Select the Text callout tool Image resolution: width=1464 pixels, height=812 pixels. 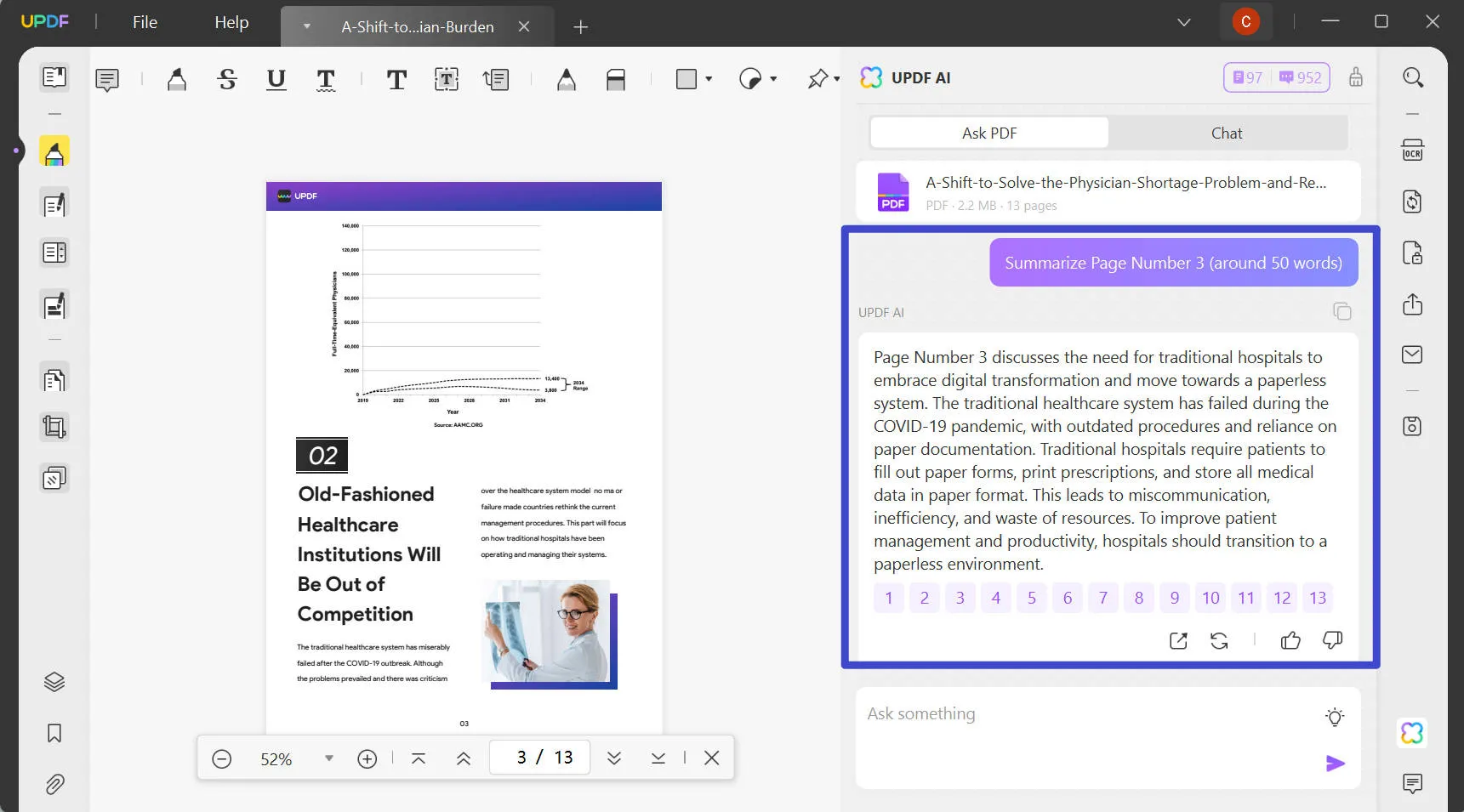pos(496,80)
